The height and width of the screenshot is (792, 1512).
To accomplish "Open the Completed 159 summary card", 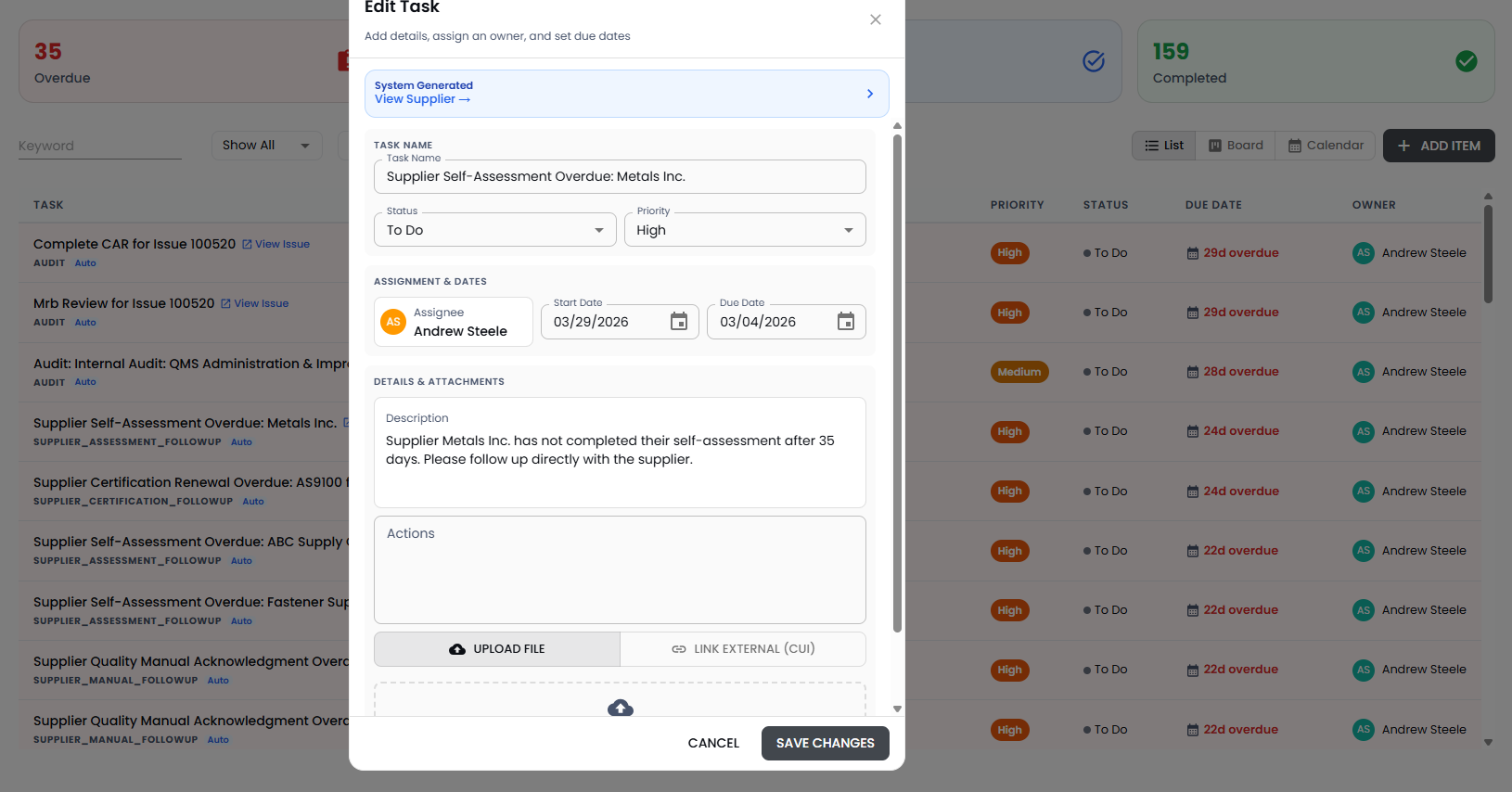I will (x=1315, y=61).
